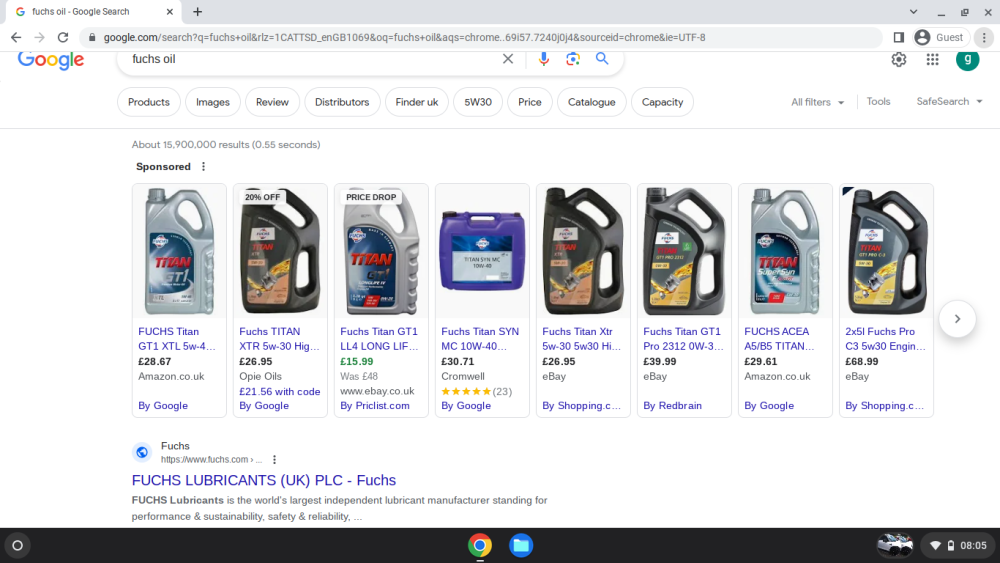The height and width of the screenshot is (563, 1000).
Task: Click the 23 reviews star rating
Action: click(x=476, y=391)
